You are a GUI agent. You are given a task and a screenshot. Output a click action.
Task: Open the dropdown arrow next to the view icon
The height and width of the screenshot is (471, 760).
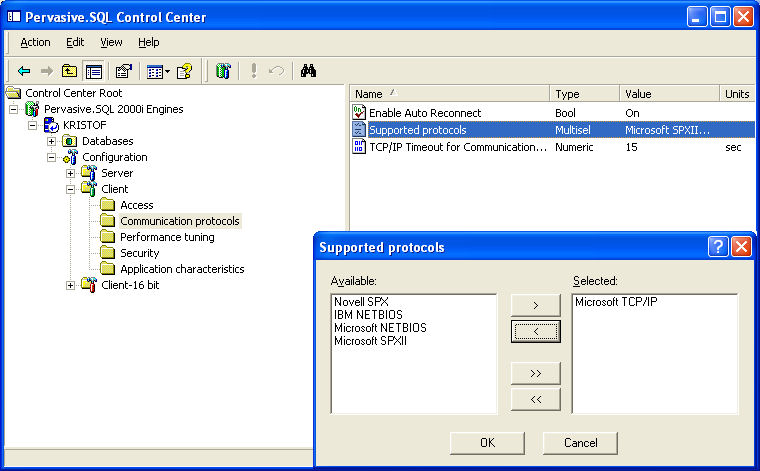(168, 72)
